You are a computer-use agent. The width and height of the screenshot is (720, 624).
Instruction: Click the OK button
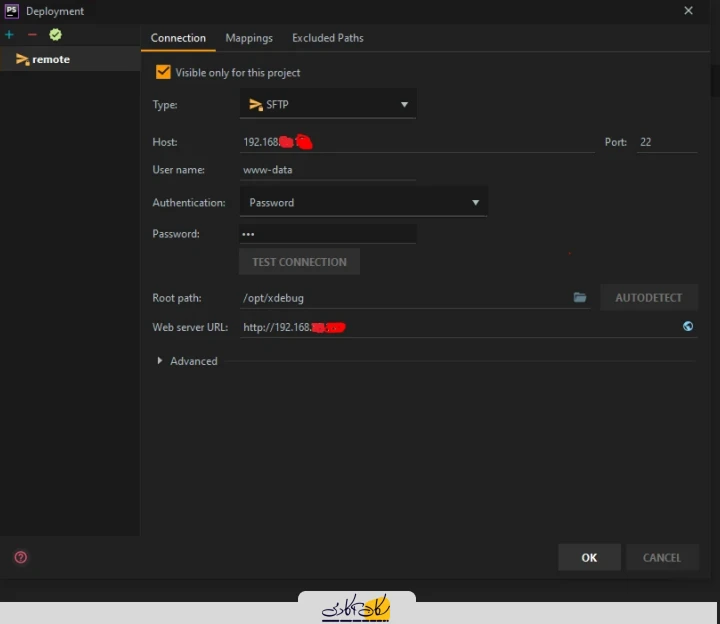[x=589, y=557]
